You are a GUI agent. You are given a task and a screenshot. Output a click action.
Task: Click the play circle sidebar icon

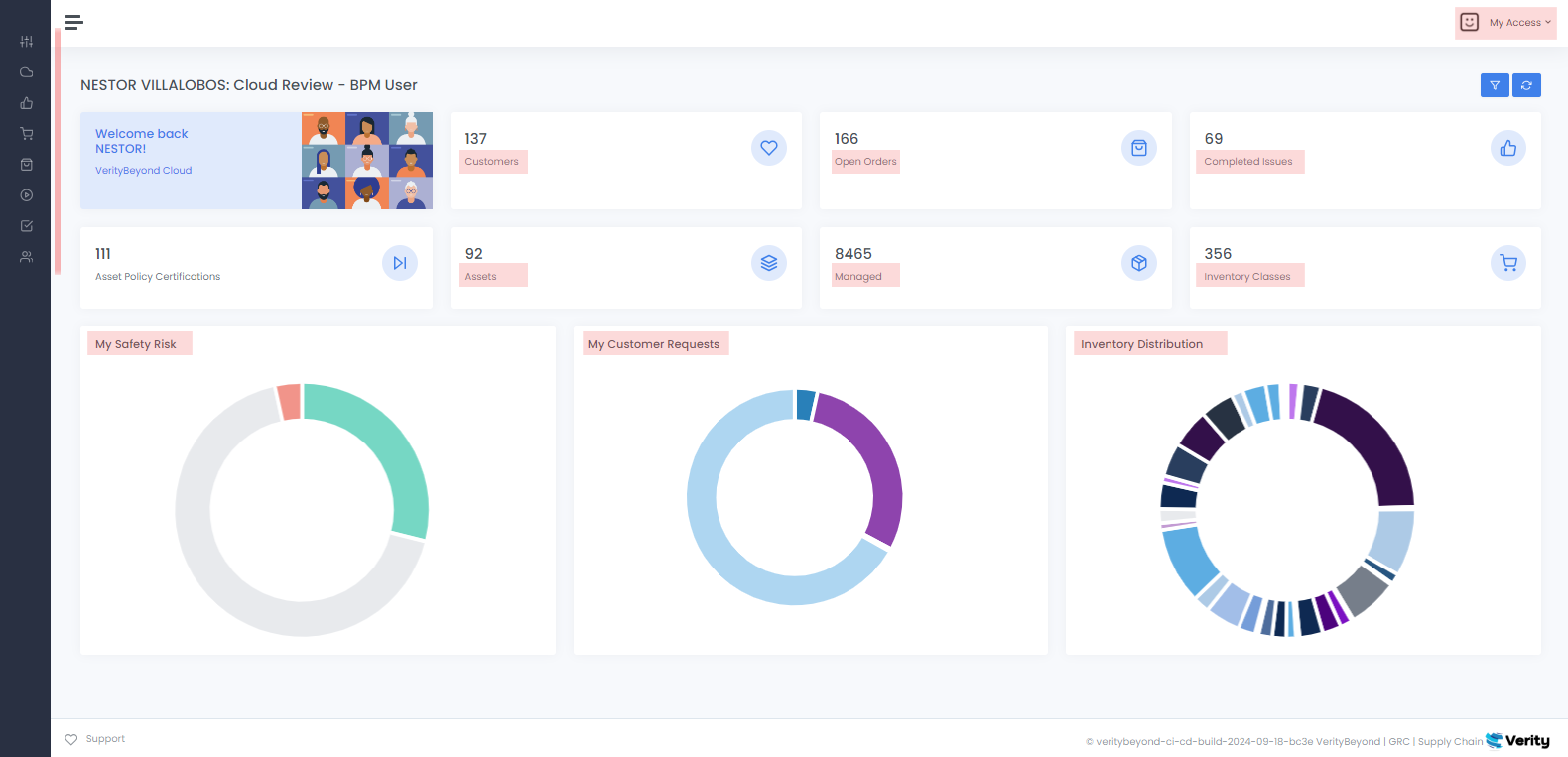(27, 195)
